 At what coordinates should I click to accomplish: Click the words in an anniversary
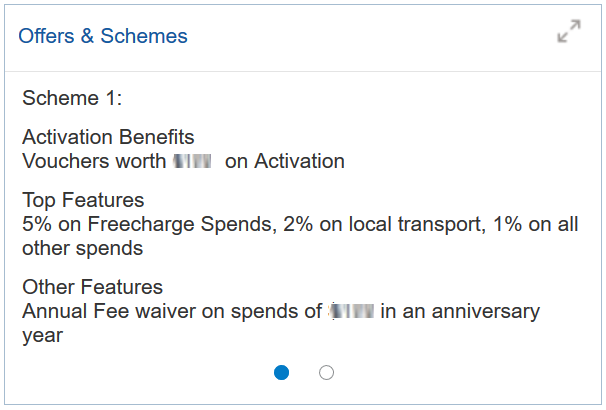click(x=460, y=311)
